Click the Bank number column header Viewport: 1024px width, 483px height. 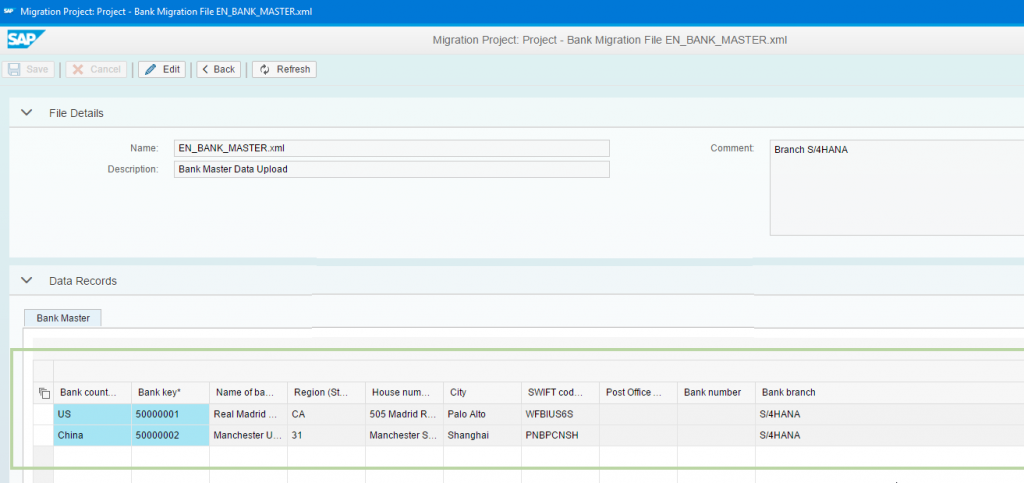(716, 392)
